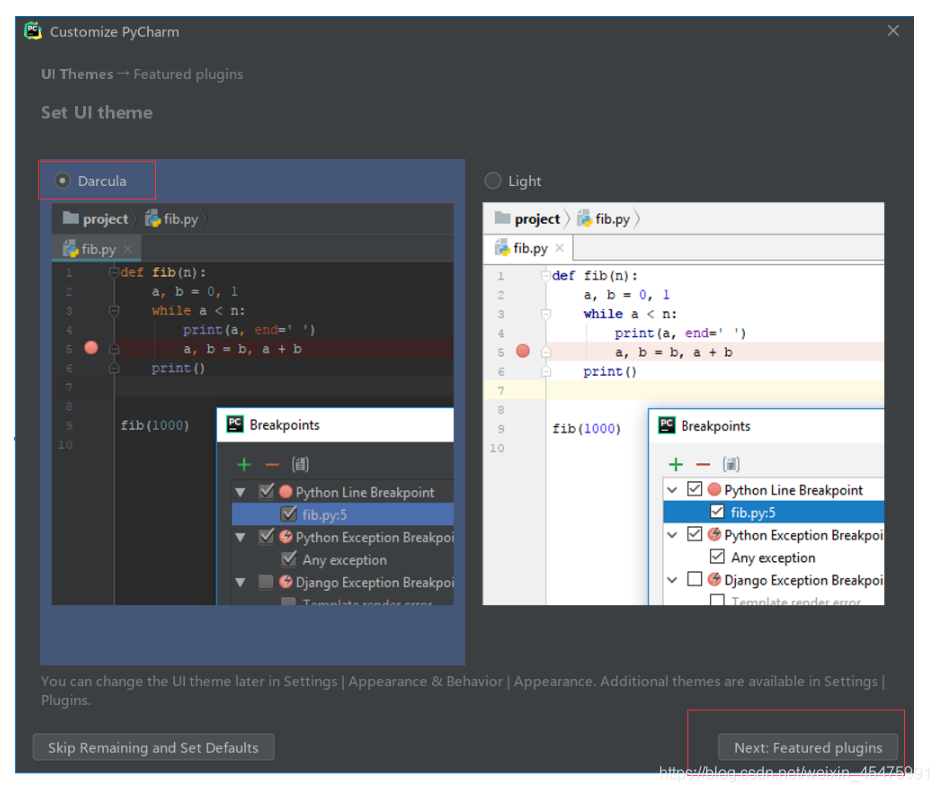The width and height of the screenshot is (939, 792).
Task: Close the fib.py tab in Darcula preview
Action: [x=128, y=248]
